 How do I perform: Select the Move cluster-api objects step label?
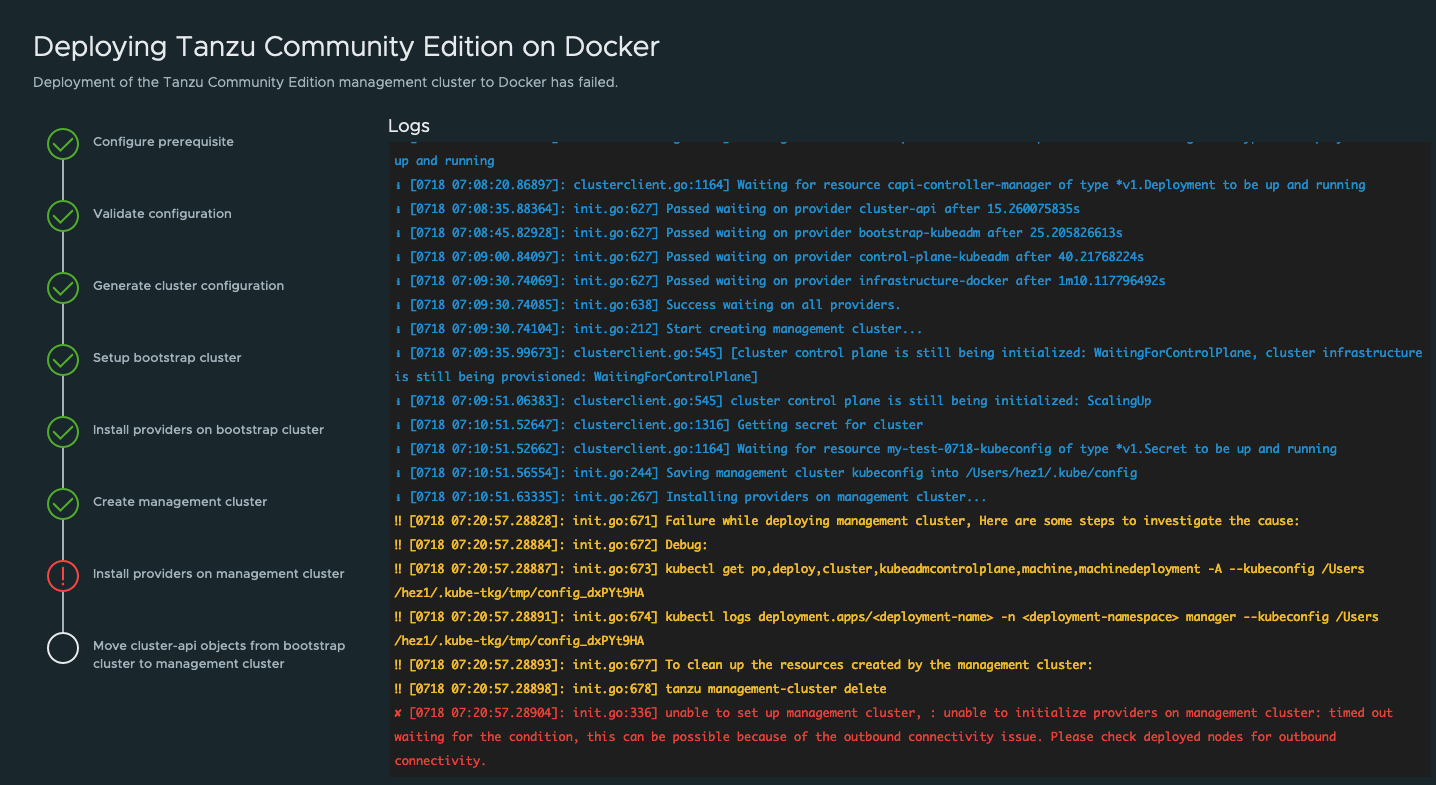(219, 654)
